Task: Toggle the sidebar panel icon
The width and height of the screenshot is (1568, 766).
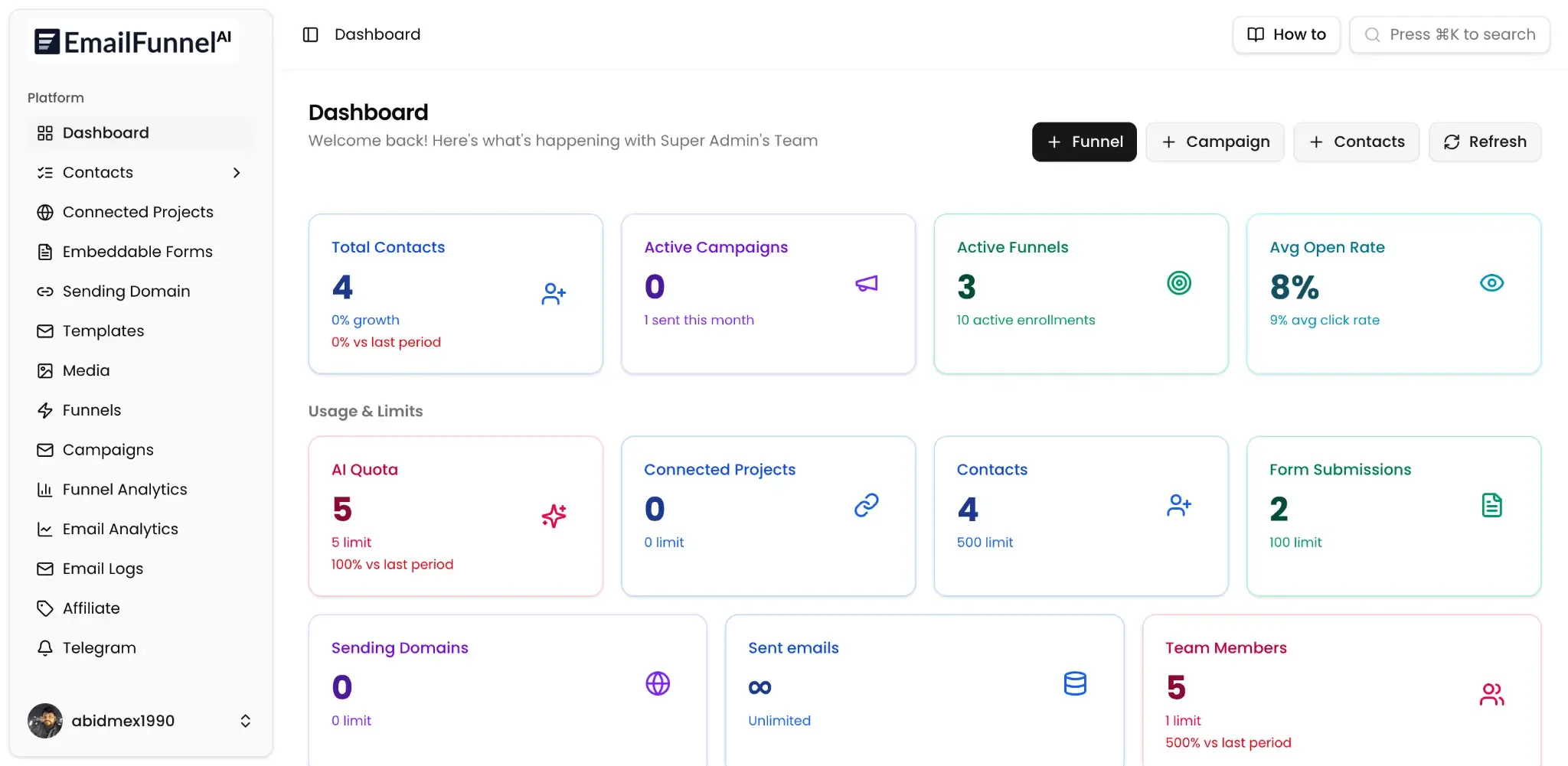Action: [310, 34]
